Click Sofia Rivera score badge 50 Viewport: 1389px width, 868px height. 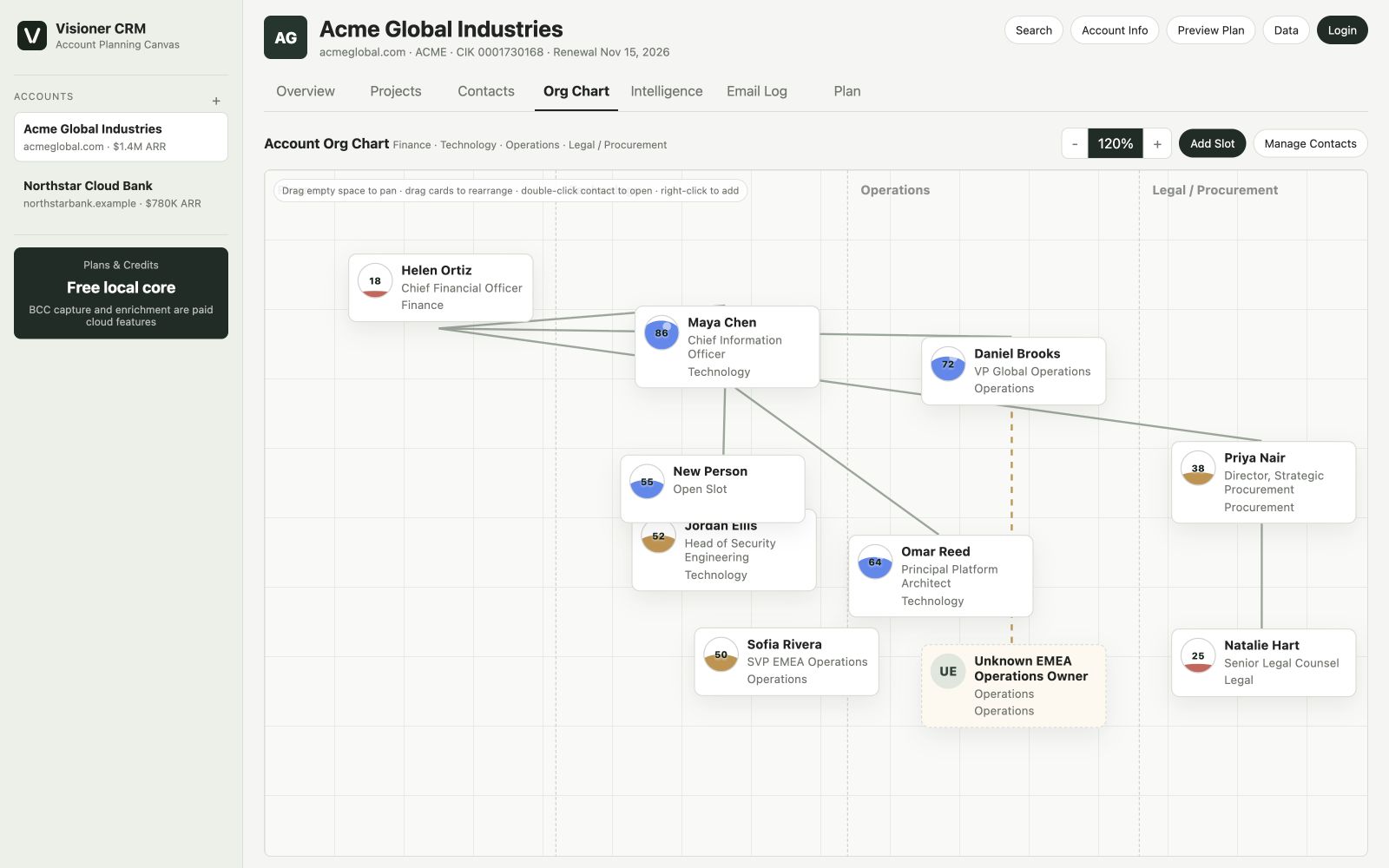[x=721, y=655]
